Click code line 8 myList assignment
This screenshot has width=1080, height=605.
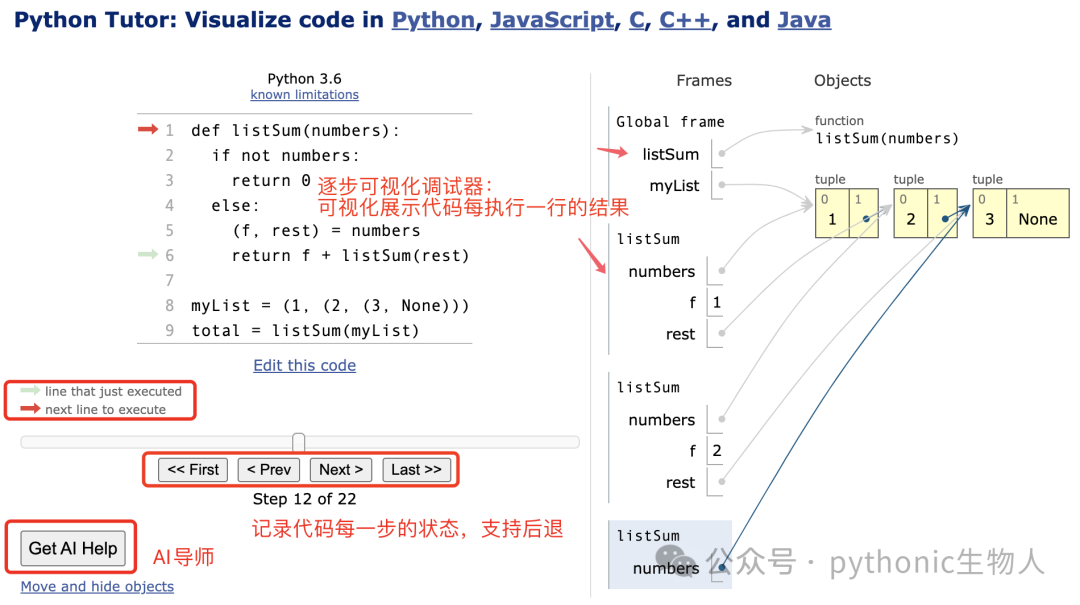[x=330, y=305]
